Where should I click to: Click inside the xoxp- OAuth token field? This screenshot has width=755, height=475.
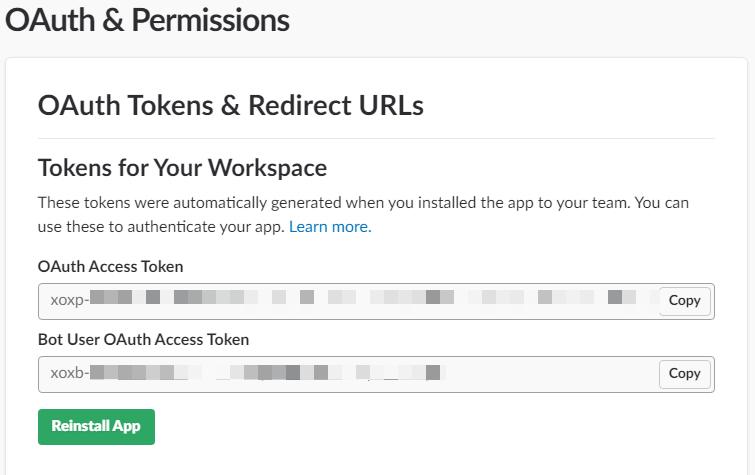tap(350, 301)
